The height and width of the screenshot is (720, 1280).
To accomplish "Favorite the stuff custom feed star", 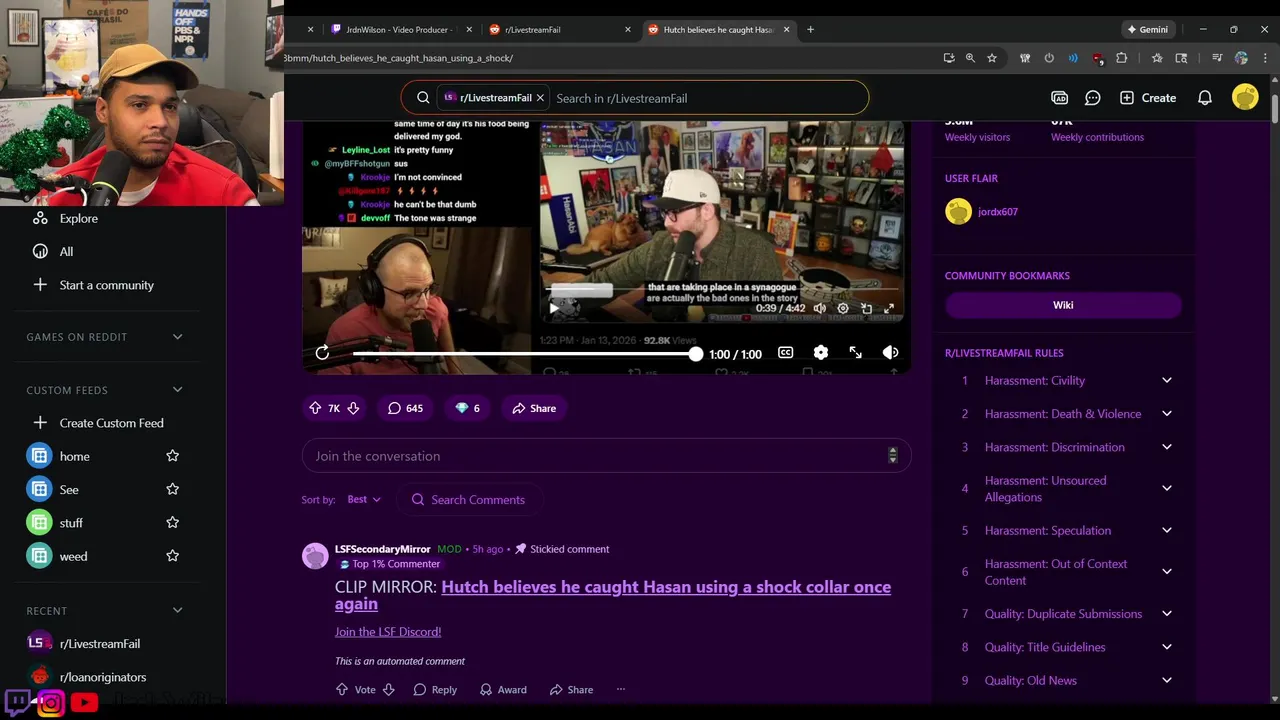I will pyautogui.click(x=172, y=523).
